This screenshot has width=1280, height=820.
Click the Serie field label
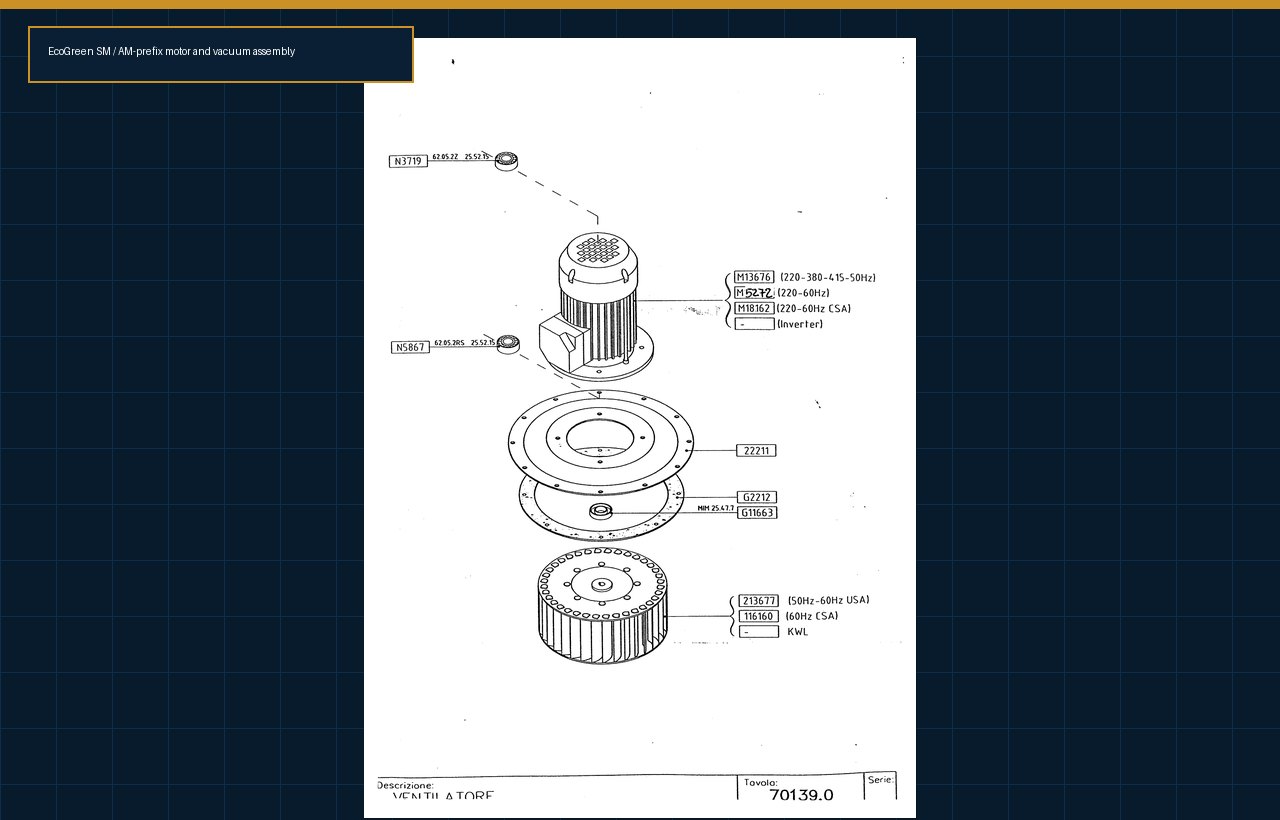point(880,779)
